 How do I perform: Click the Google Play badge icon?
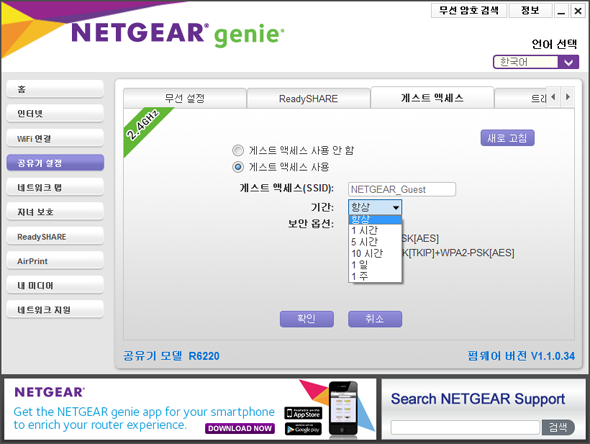click(303, 429)
